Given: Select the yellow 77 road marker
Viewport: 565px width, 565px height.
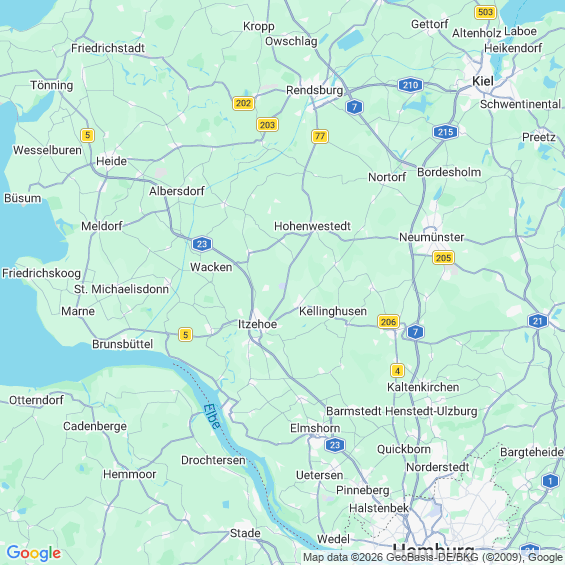Looking at the screenshot, I should (x=320, y=136).
